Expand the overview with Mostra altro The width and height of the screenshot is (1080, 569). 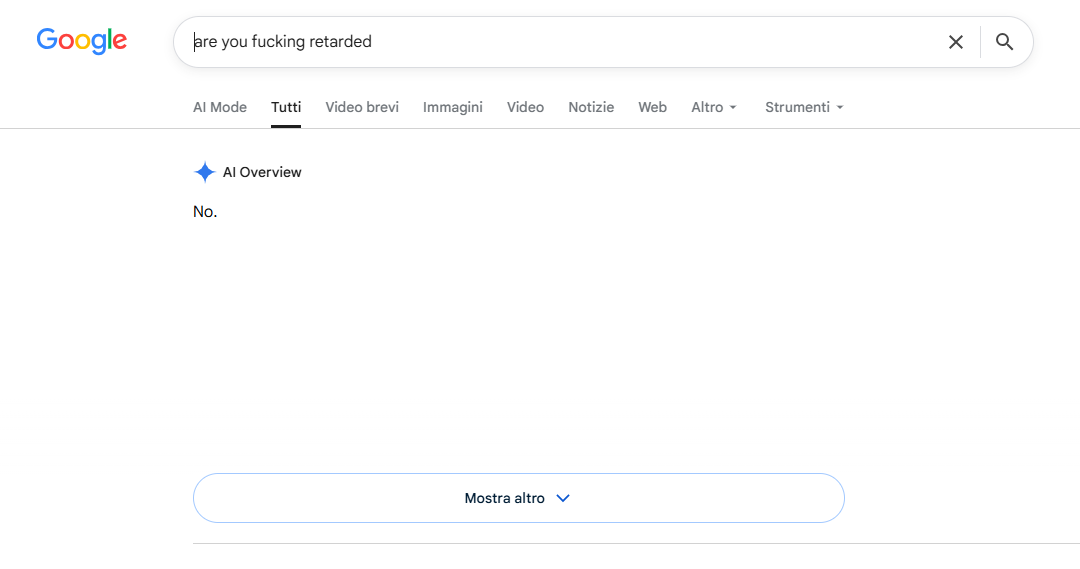tap(519, 498)
